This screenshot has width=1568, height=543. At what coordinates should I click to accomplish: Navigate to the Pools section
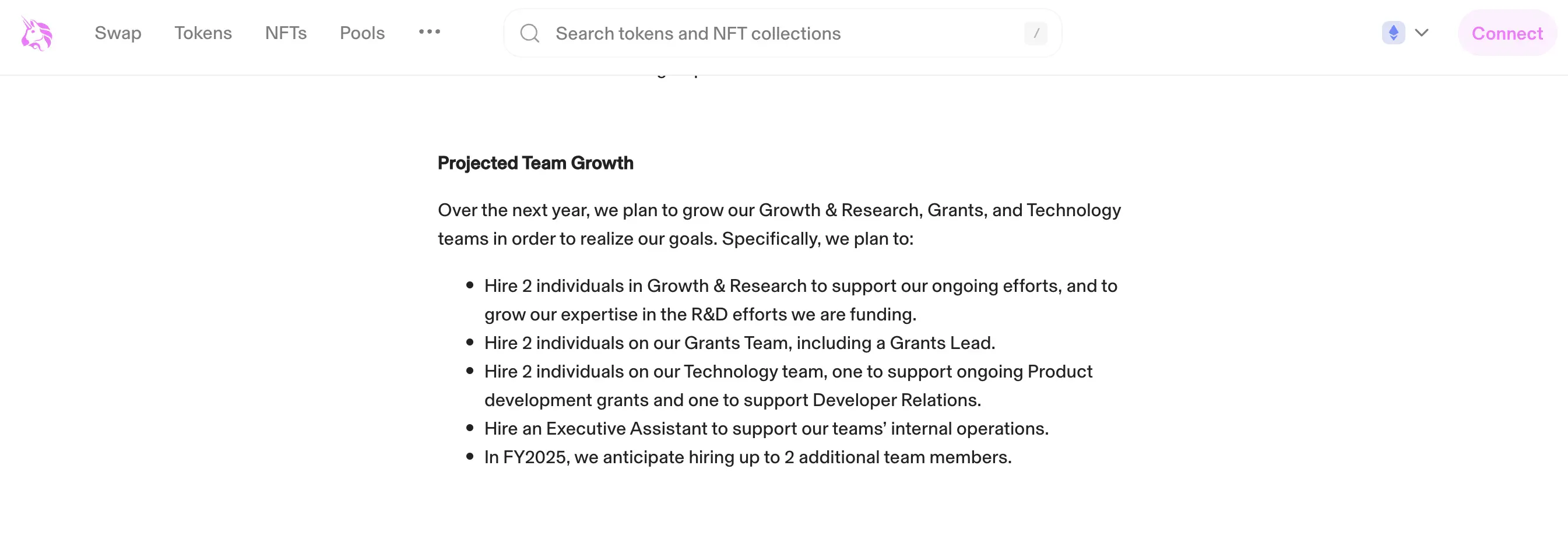[362, 33]
